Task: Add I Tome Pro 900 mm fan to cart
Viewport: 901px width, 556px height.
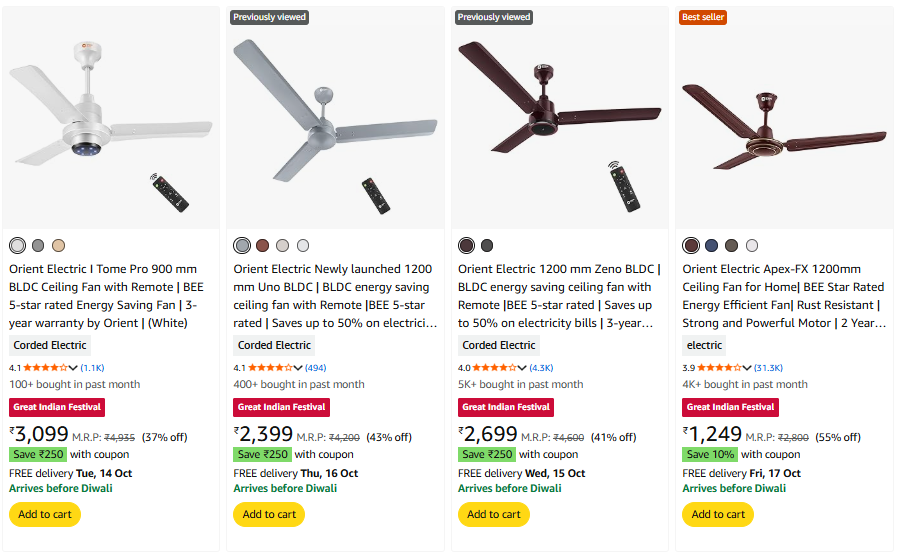Action: coord(45,514)
